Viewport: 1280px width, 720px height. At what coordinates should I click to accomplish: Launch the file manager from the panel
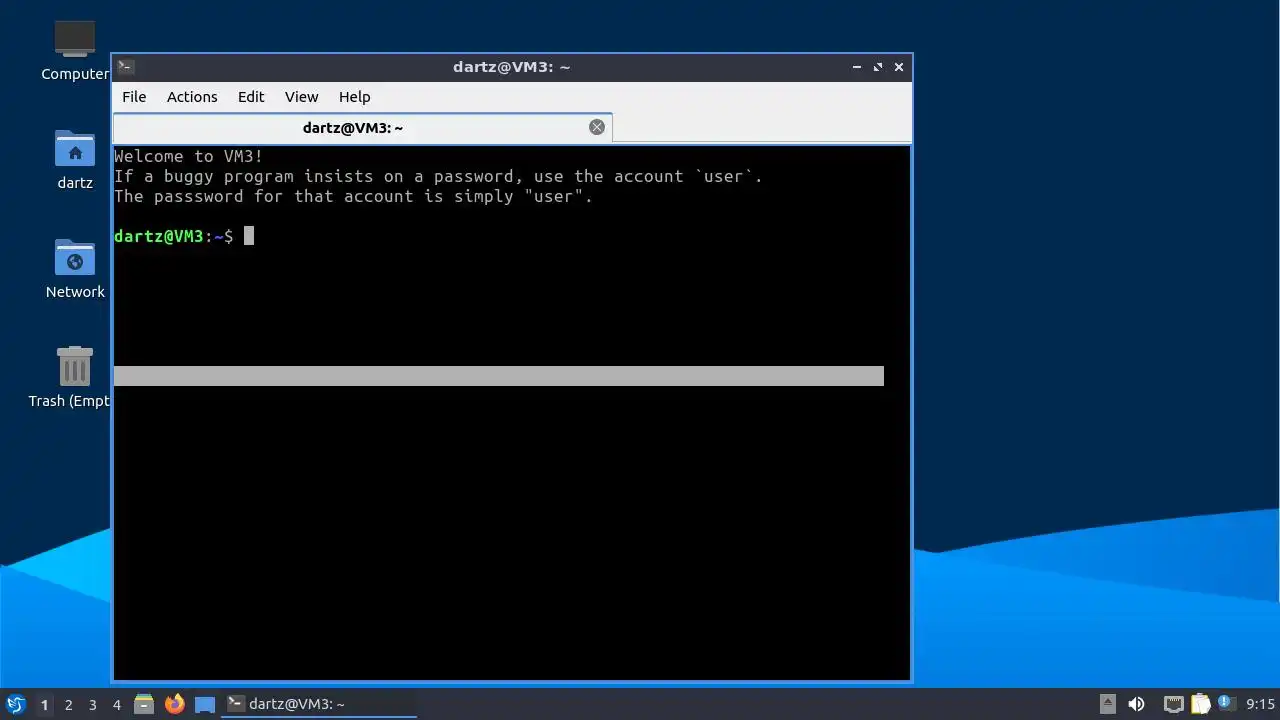coord(144,704)
